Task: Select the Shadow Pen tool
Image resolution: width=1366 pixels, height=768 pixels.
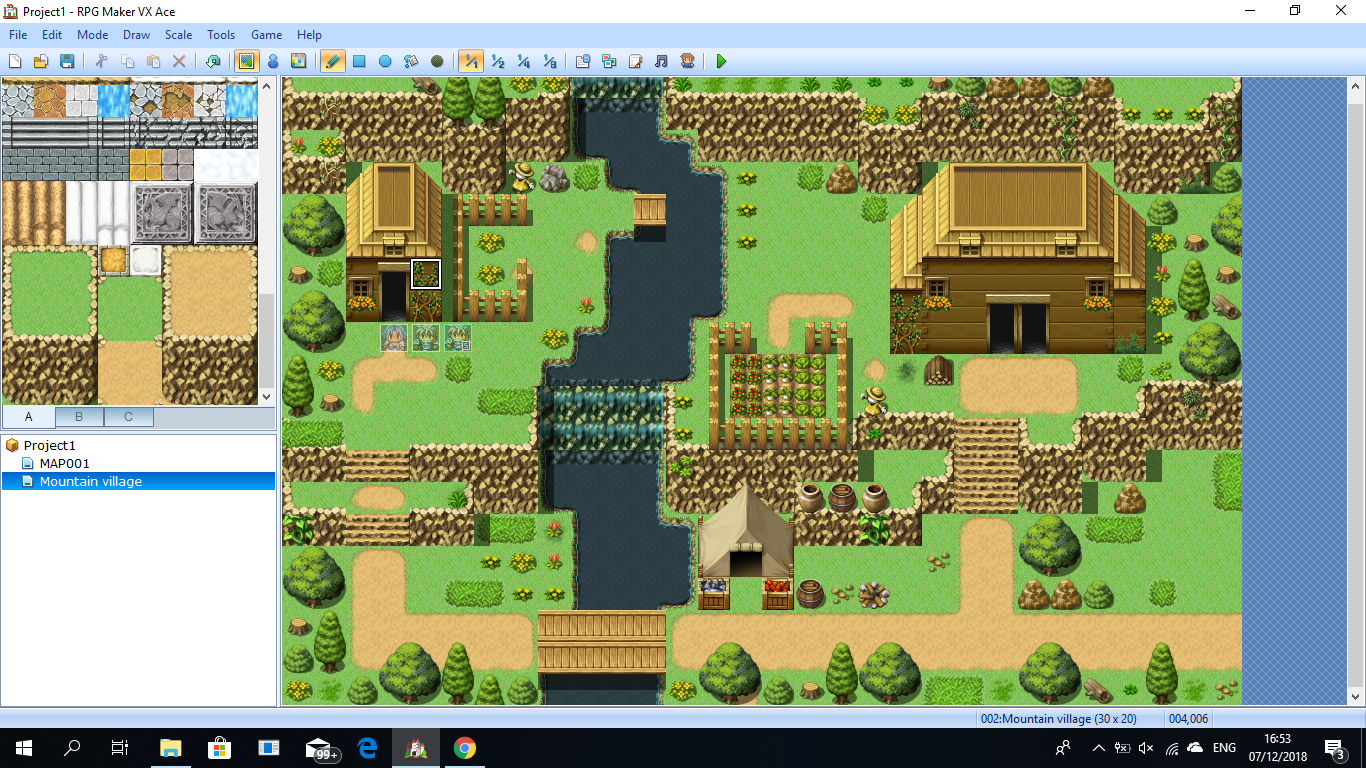Action: [437, 61]
